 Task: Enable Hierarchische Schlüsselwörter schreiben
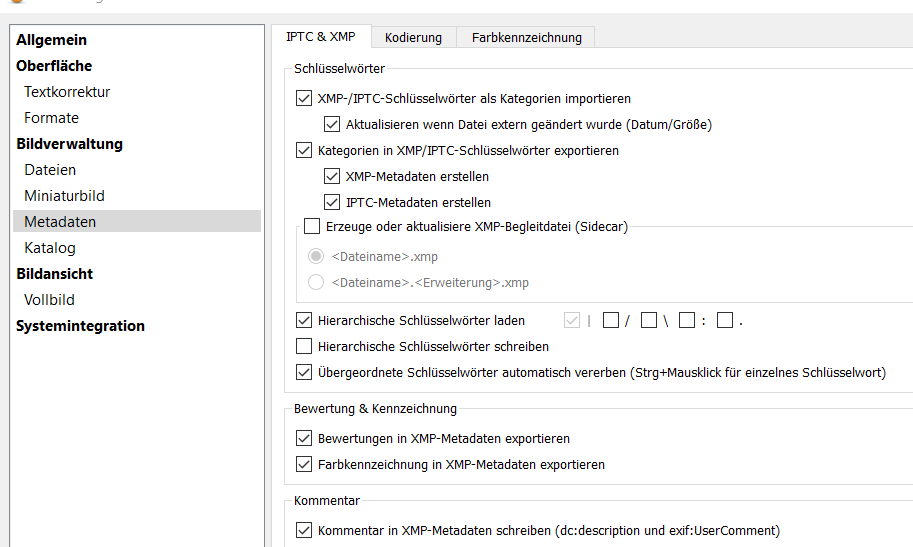click(305, 347)
